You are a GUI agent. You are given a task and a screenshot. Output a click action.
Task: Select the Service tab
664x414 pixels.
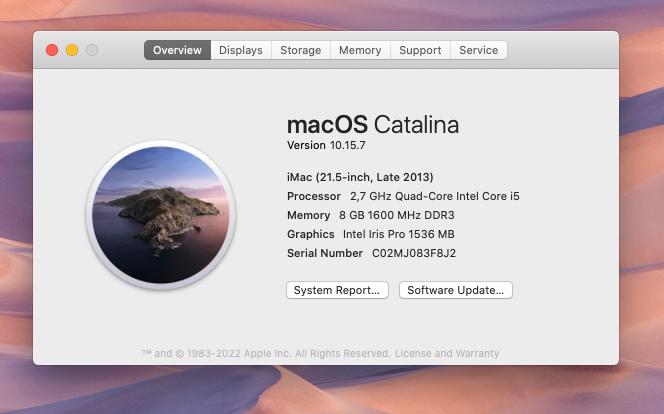[x=479, y=50]
